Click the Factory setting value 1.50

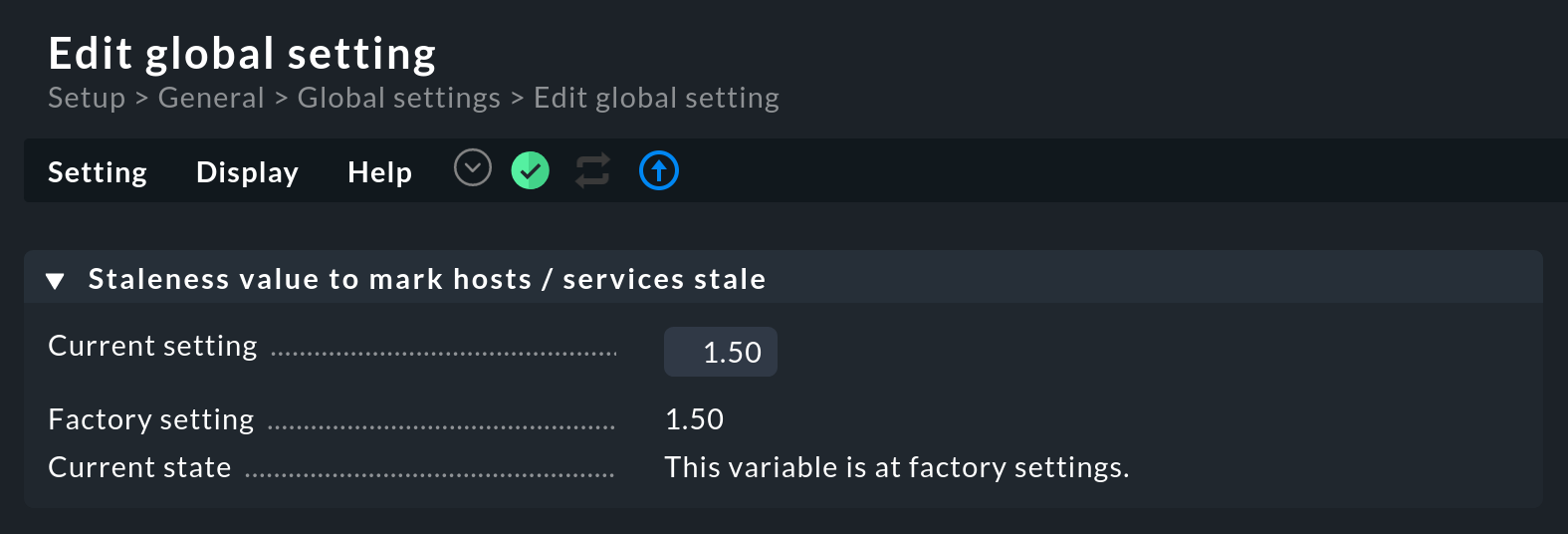point(694,419)
